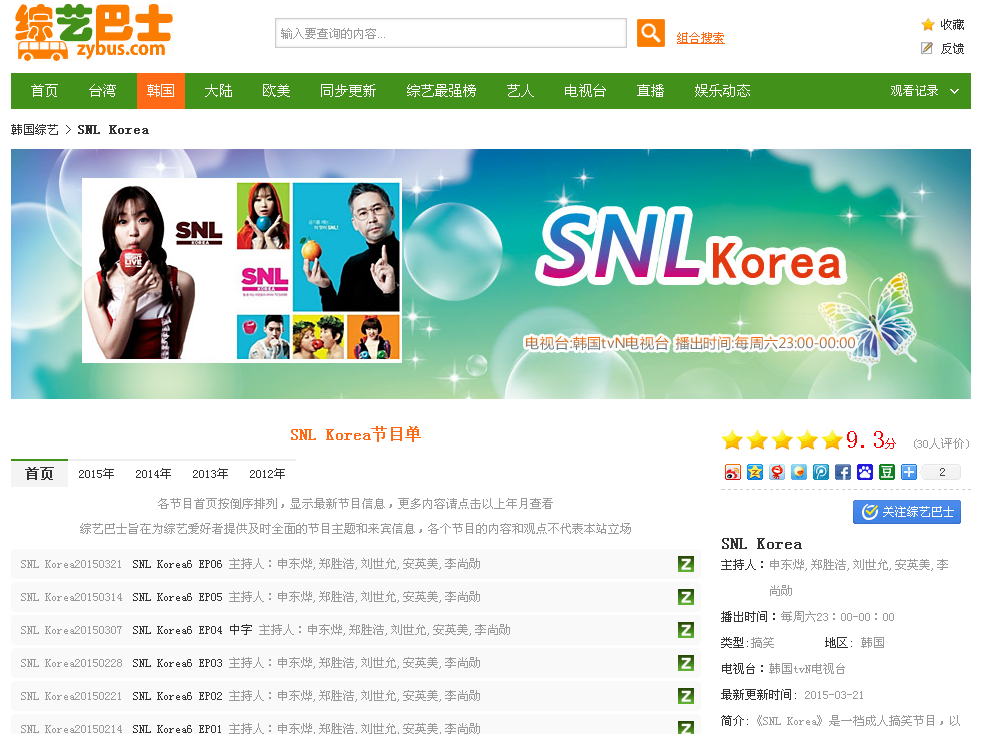Screen dimensions: 989x734
Task: Click the second rating star
Action: (x=757, y=440)
